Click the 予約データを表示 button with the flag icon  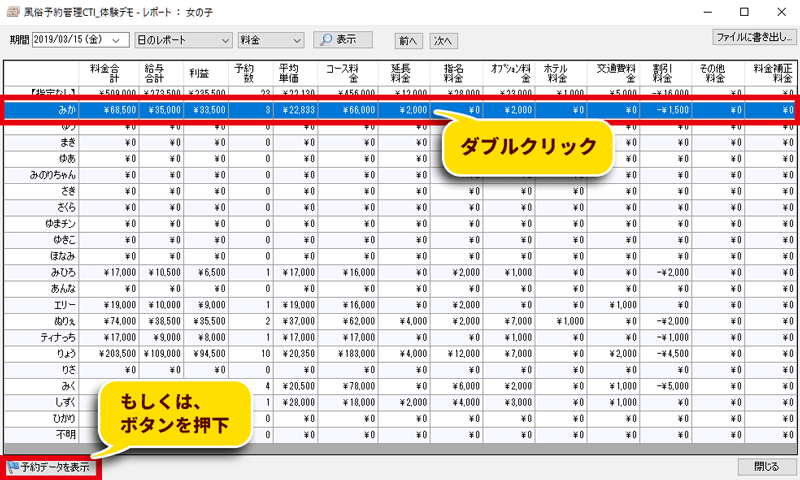click(52, 467)
